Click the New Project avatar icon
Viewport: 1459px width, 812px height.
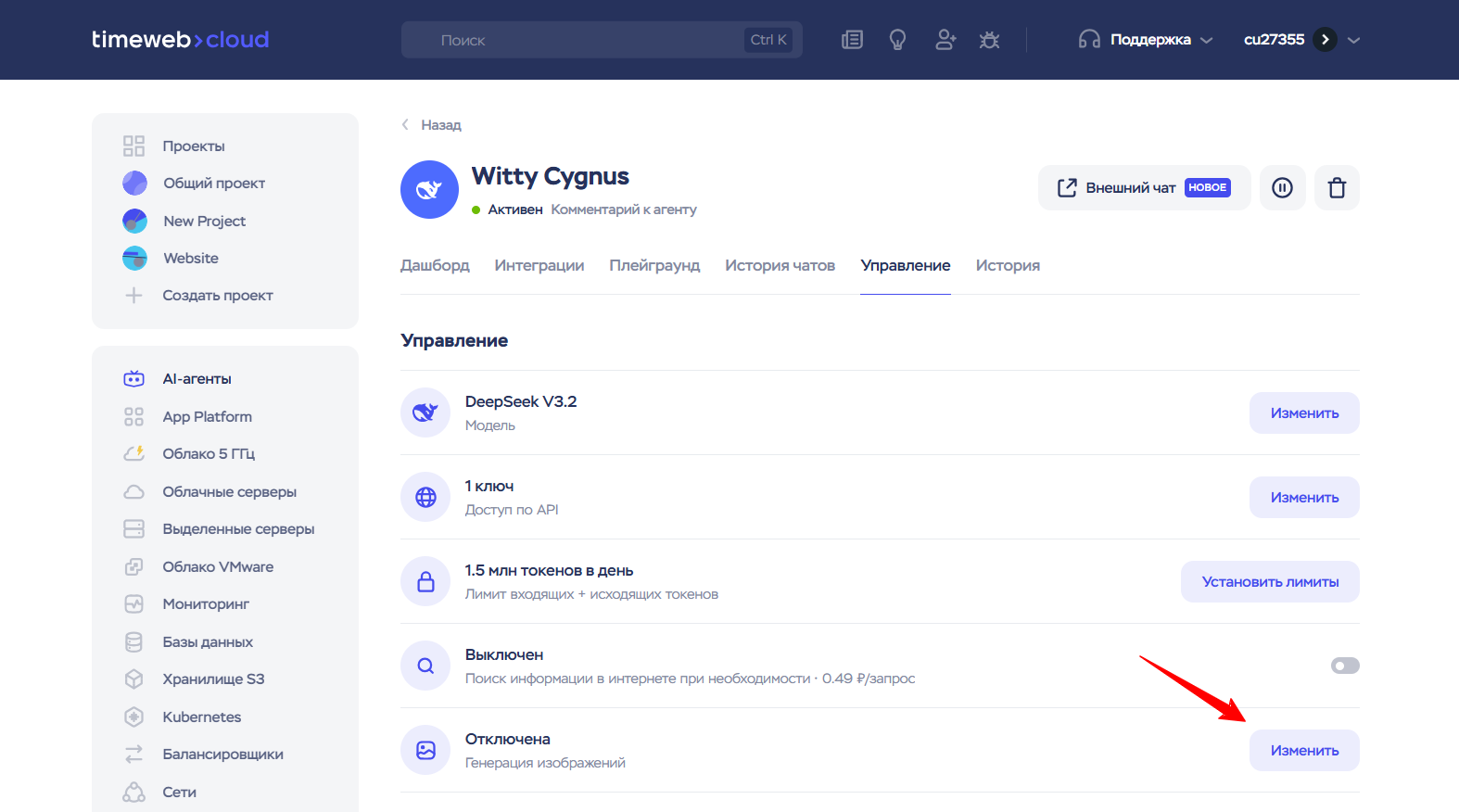[x=134, y=221]
